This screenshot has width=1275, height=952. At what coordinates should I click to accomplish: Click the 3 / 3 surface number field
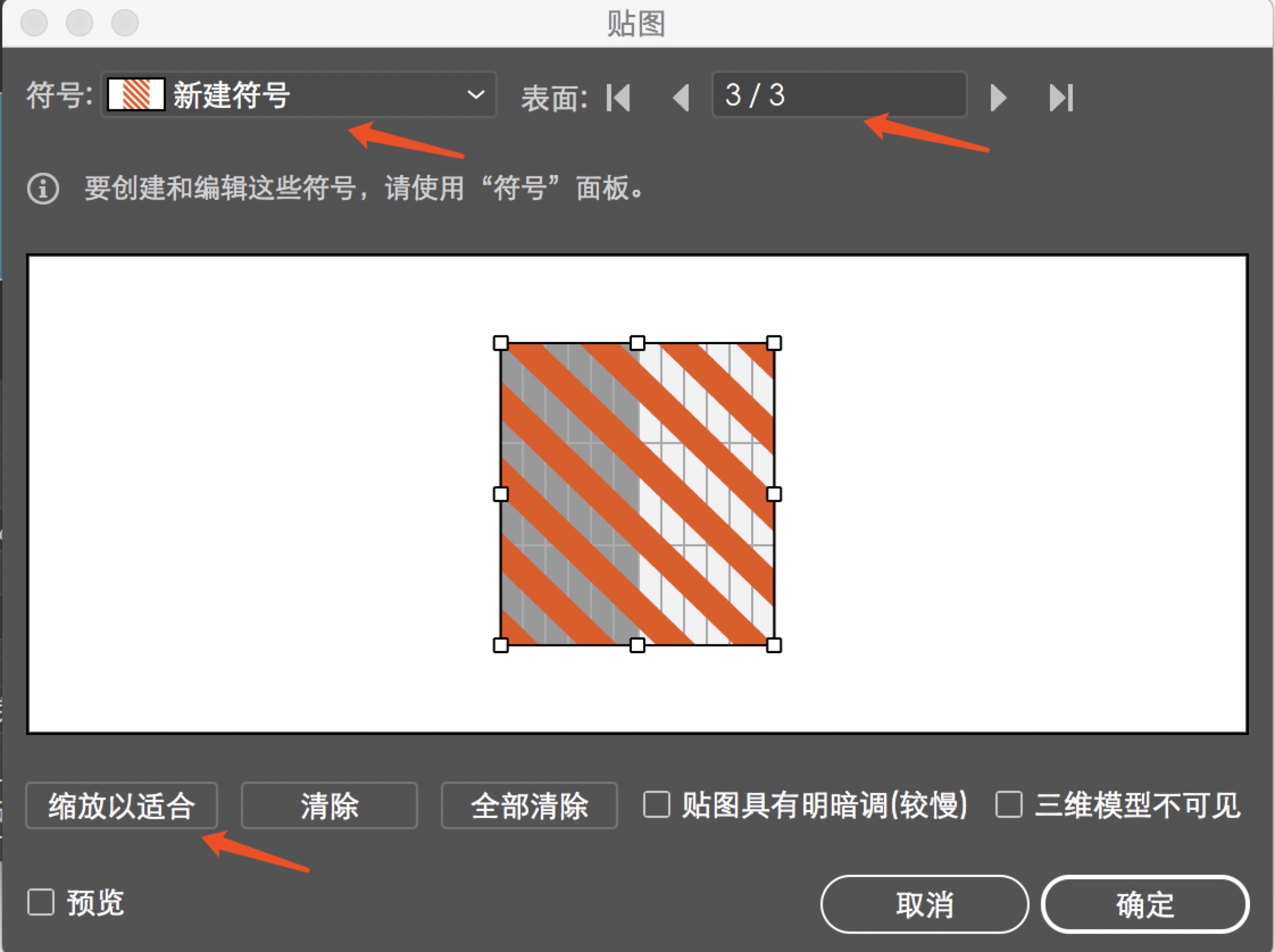(839, 94)
